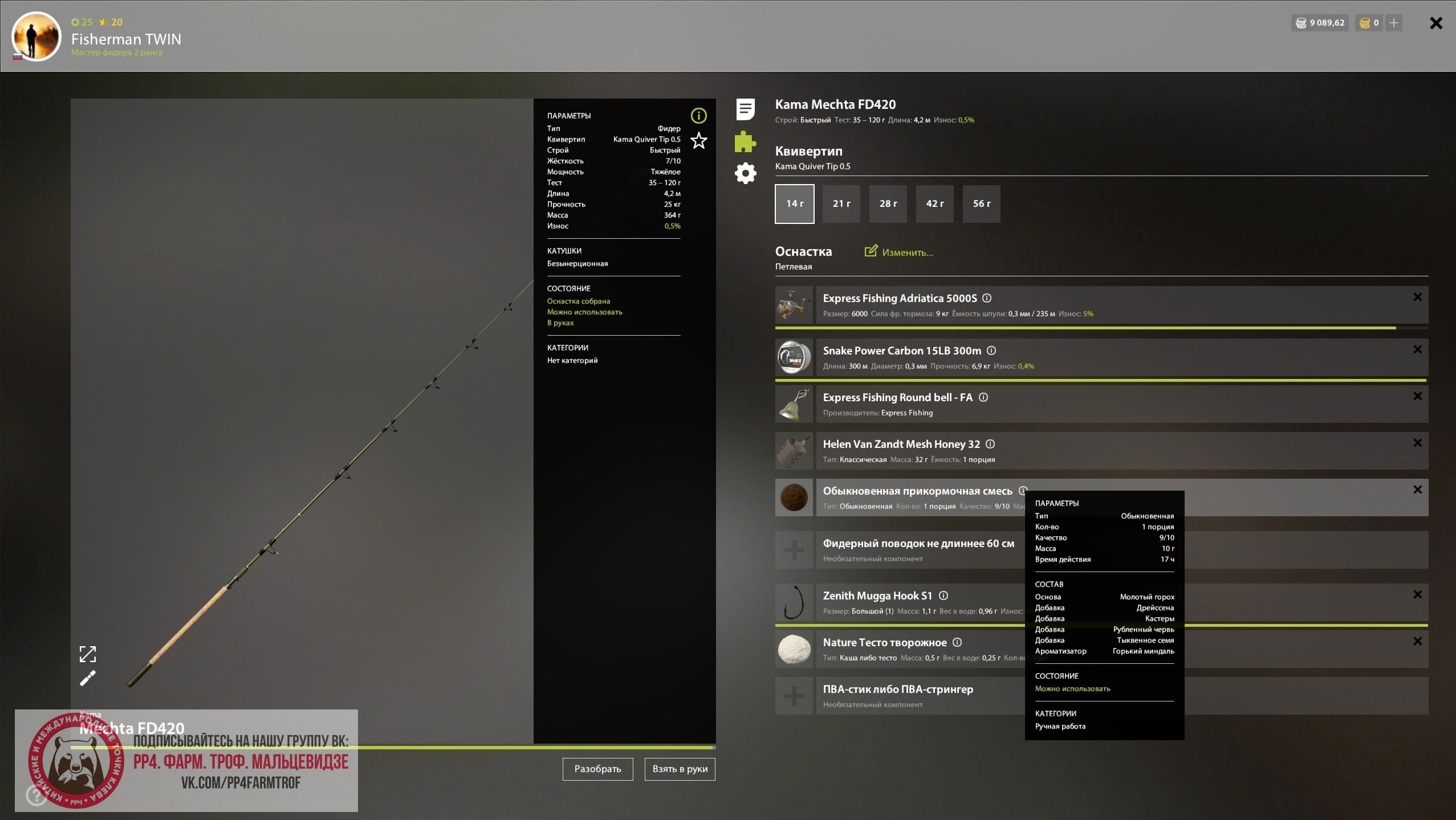Viewport: 1456px width, 820px height.
Task: Click the Молотый горох base value
Action: 1147,597
